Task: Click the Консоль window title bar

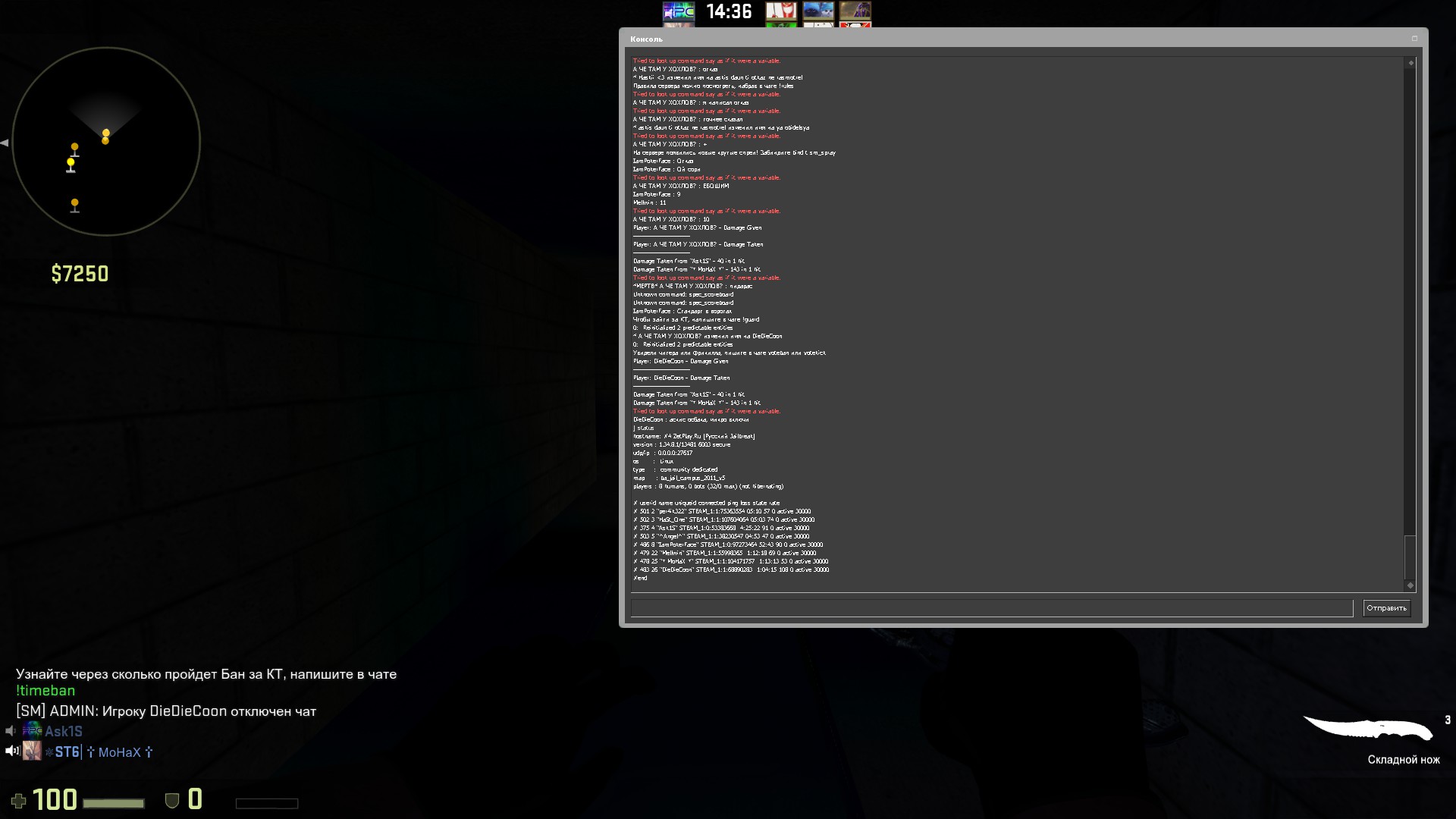Action: [x=986, y=39]
